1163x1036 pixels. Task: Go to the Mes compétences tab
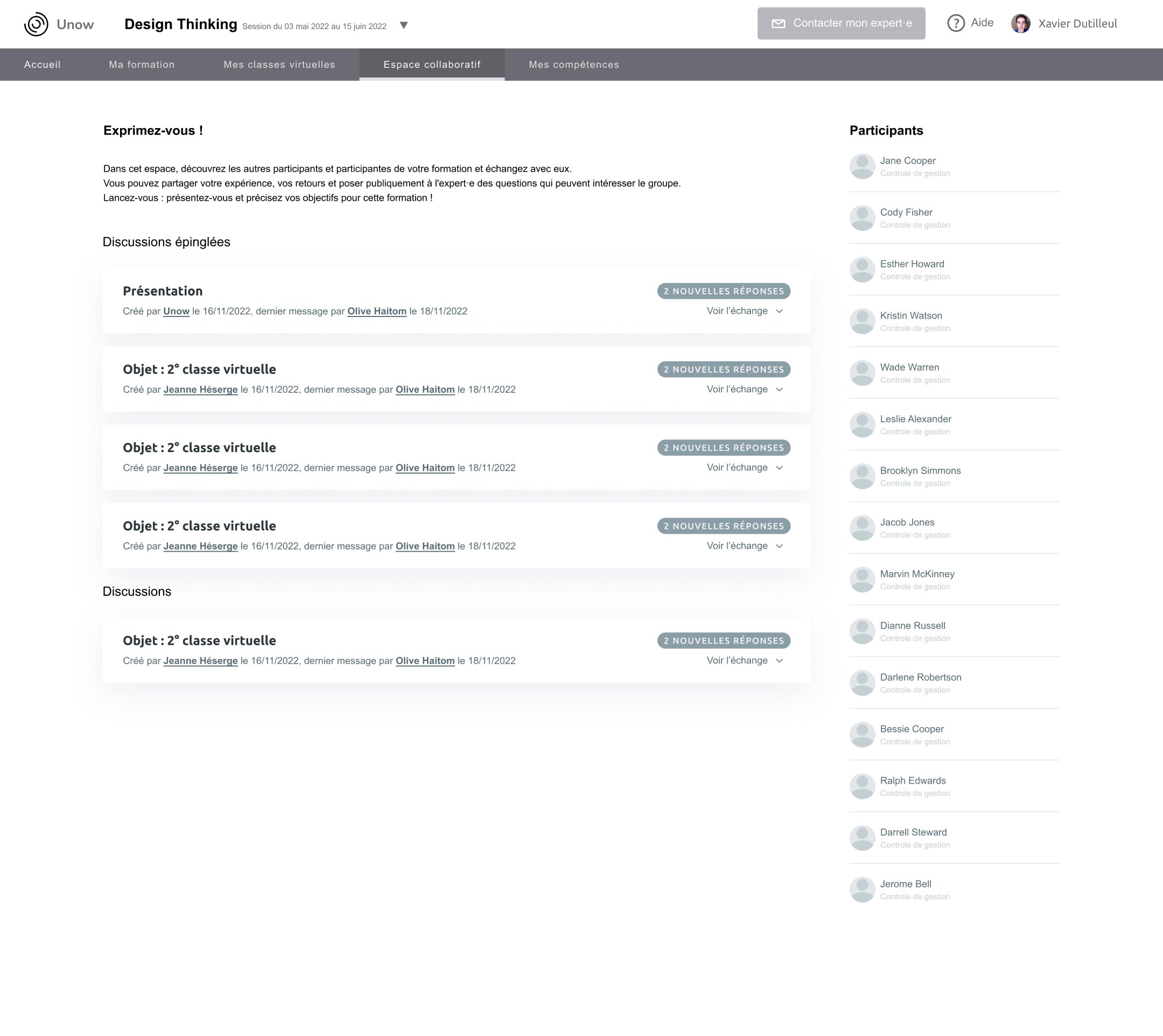573,65
